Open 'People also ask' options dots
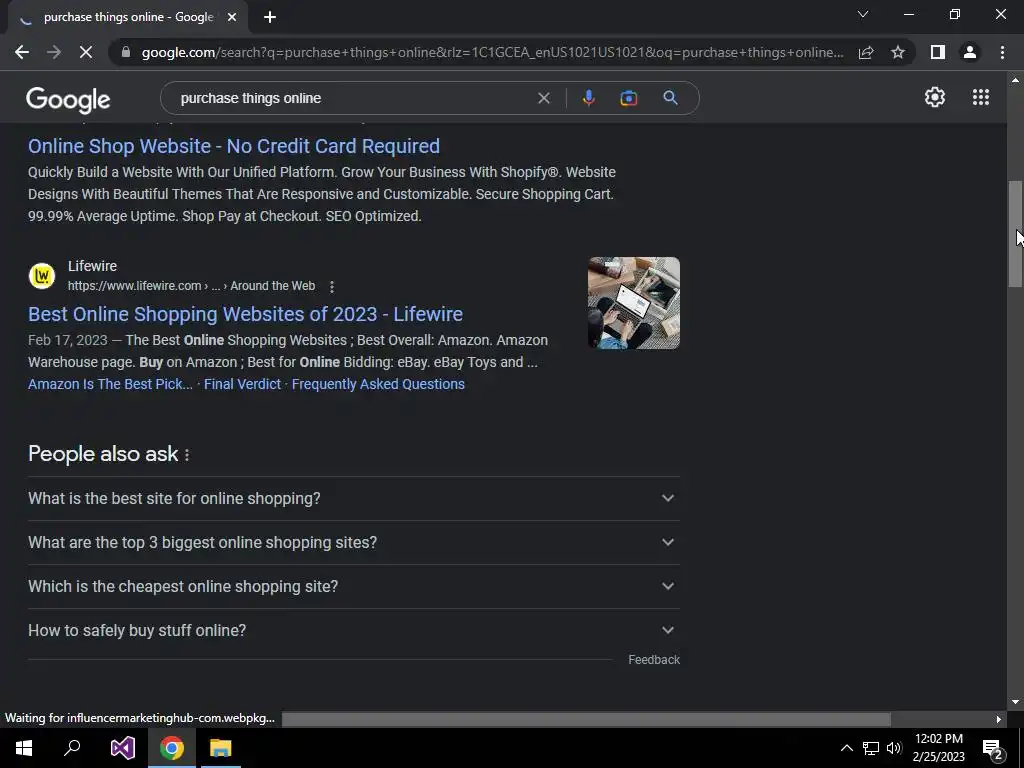This screenshot has width=1024, height=768. pos(187,455)
